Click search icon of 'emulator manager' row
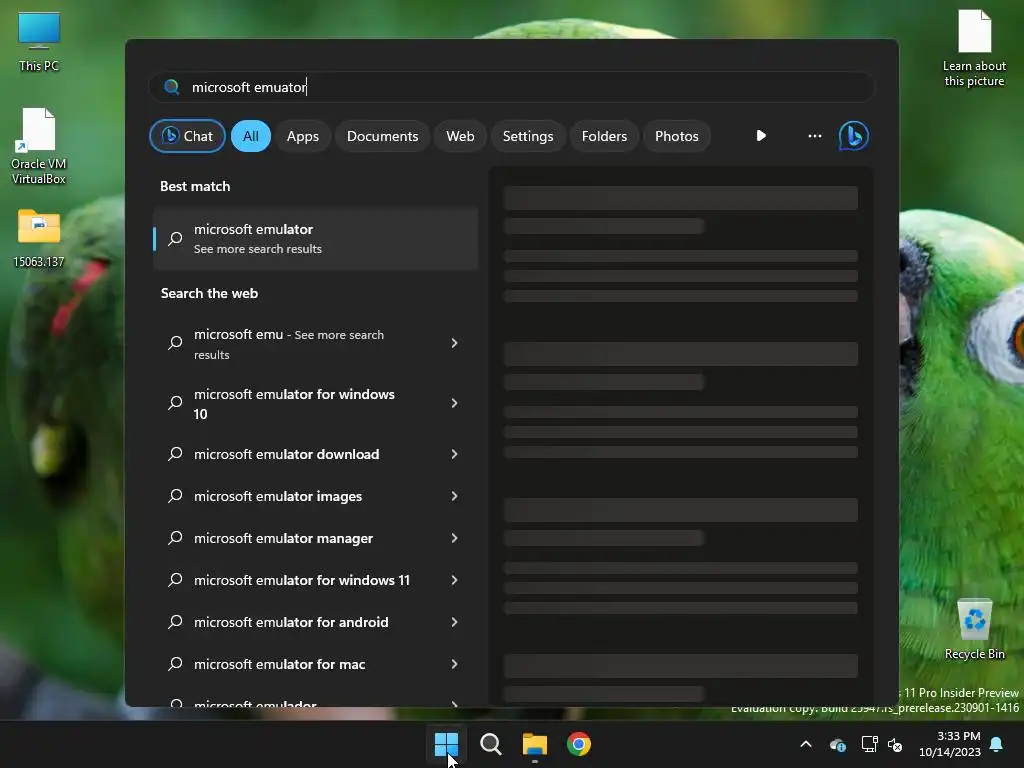1024x768 pixels. point(175,538)
